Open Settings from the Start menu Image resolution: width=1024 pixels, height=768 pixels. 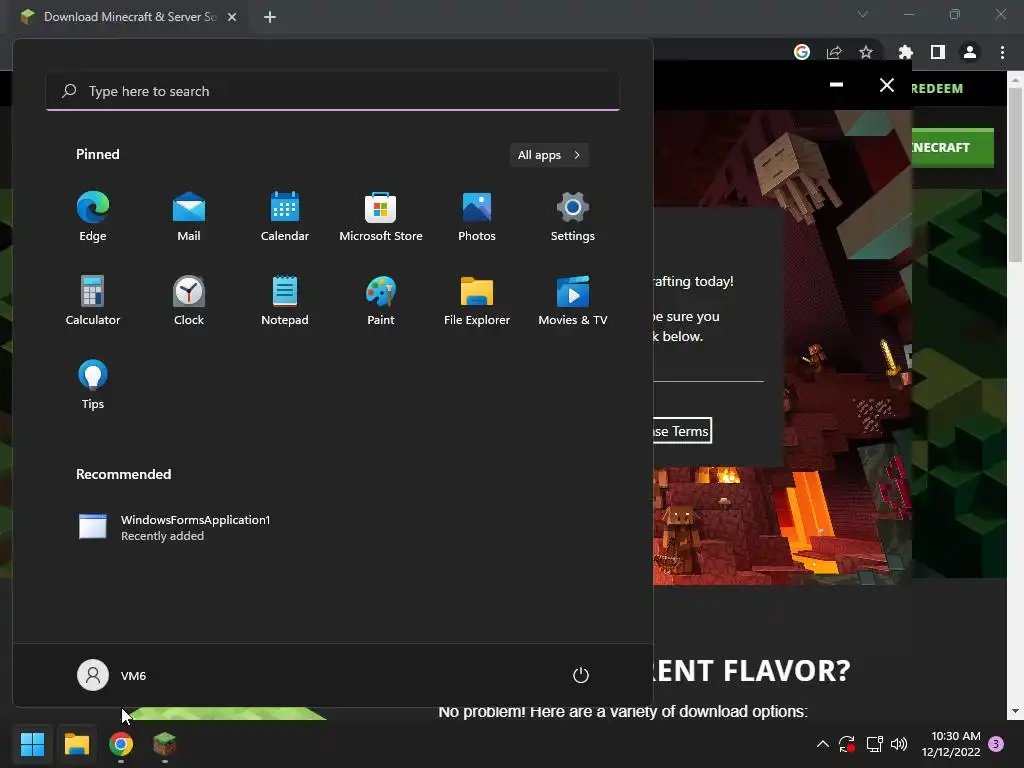coord(573,217)
